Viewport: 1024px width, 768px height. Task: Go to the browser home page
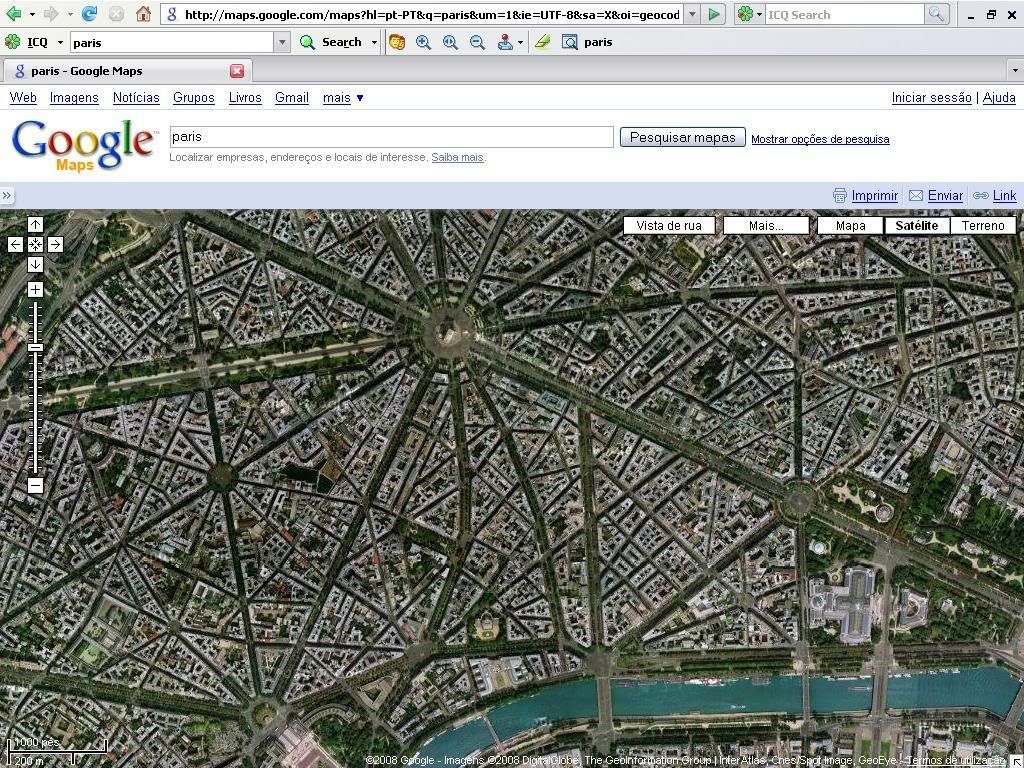143,14
